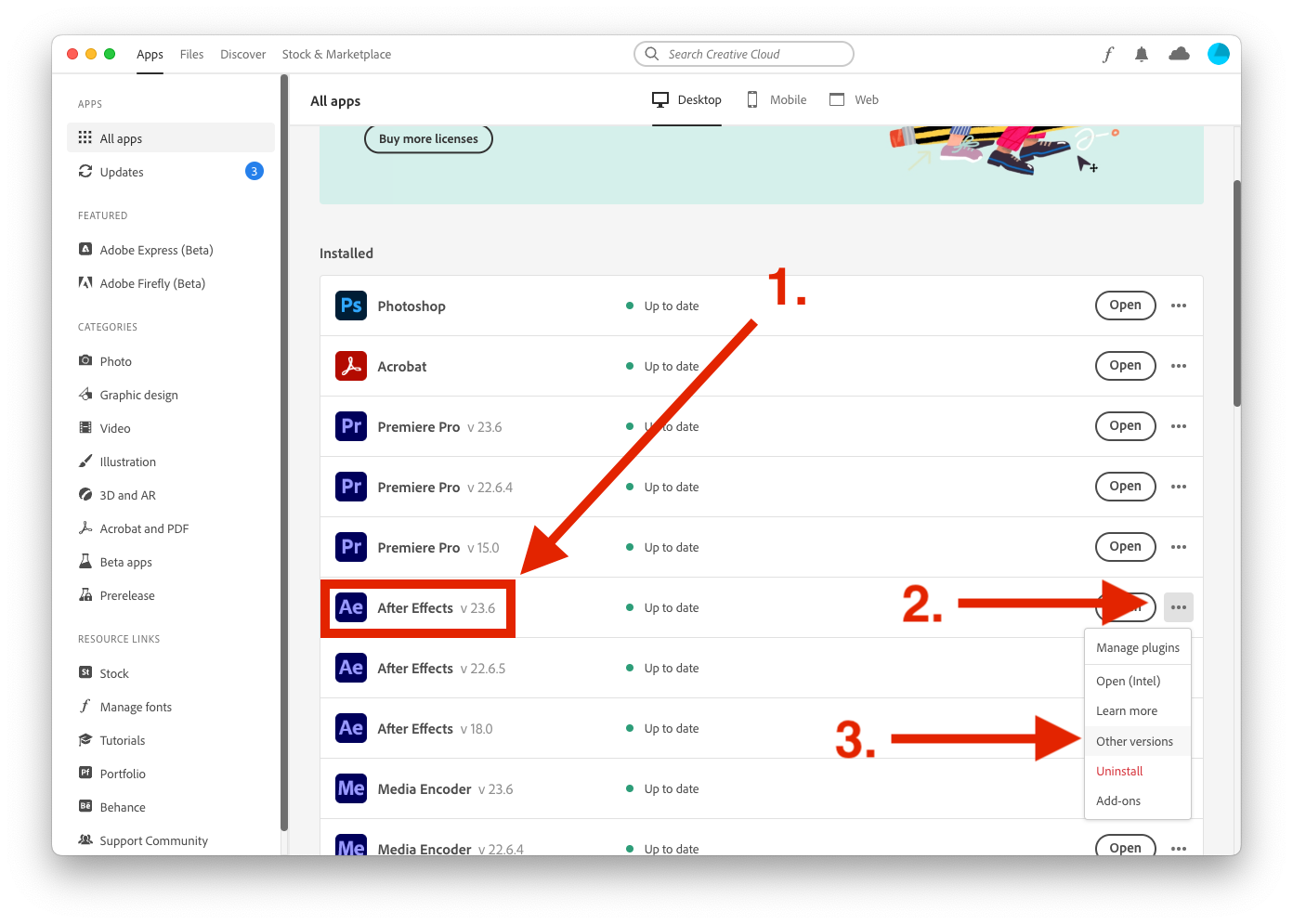Click the Acrobat app icon
Viewport: 1293px width, 924px height.
(351, 366)
